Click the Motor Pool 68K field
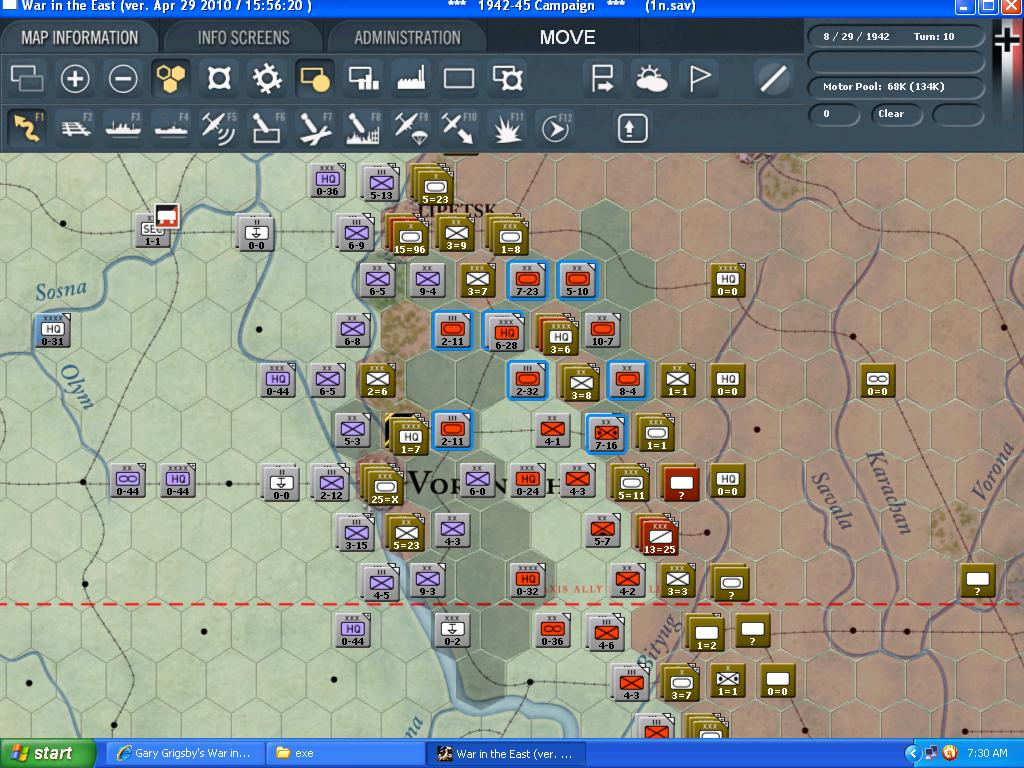The height and width of the screenshot is (768, 1024). [x=895, y=86]
